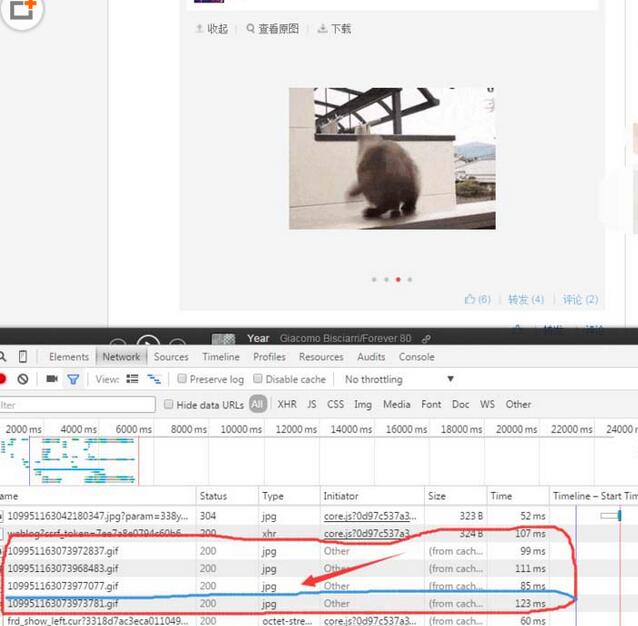Tick the Hide data URLs checkbox
Viewport: 638px width, 626px height.
[167, 404]
